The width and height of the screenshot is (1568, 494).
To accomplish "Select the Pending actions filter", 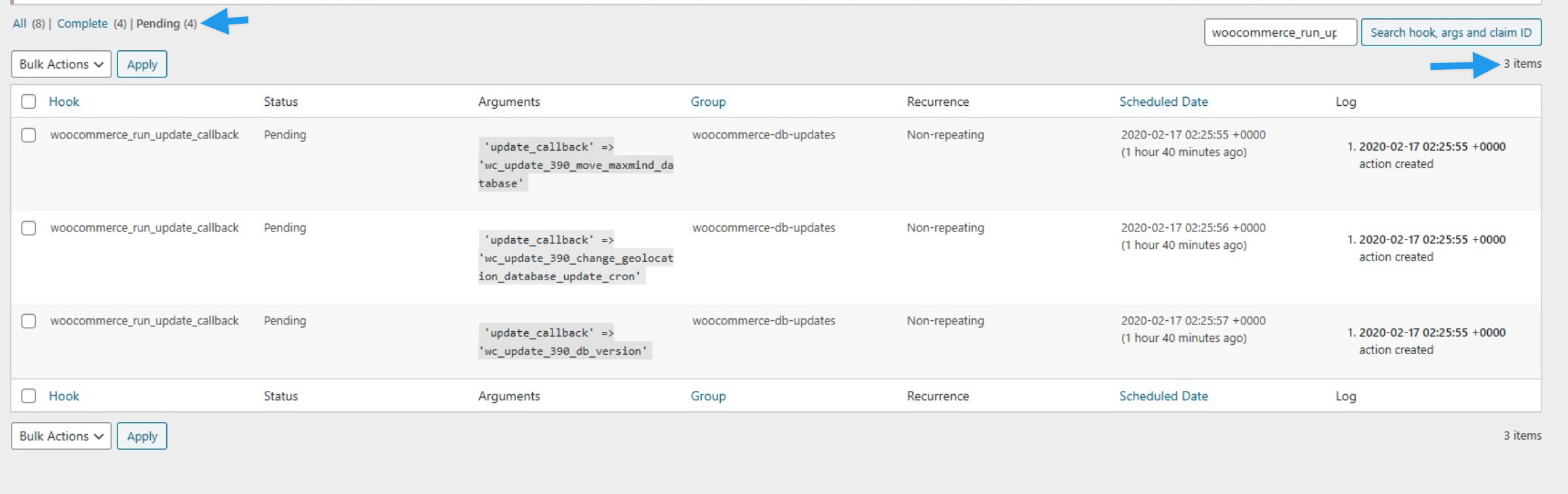I will click(x=157, y=24).
